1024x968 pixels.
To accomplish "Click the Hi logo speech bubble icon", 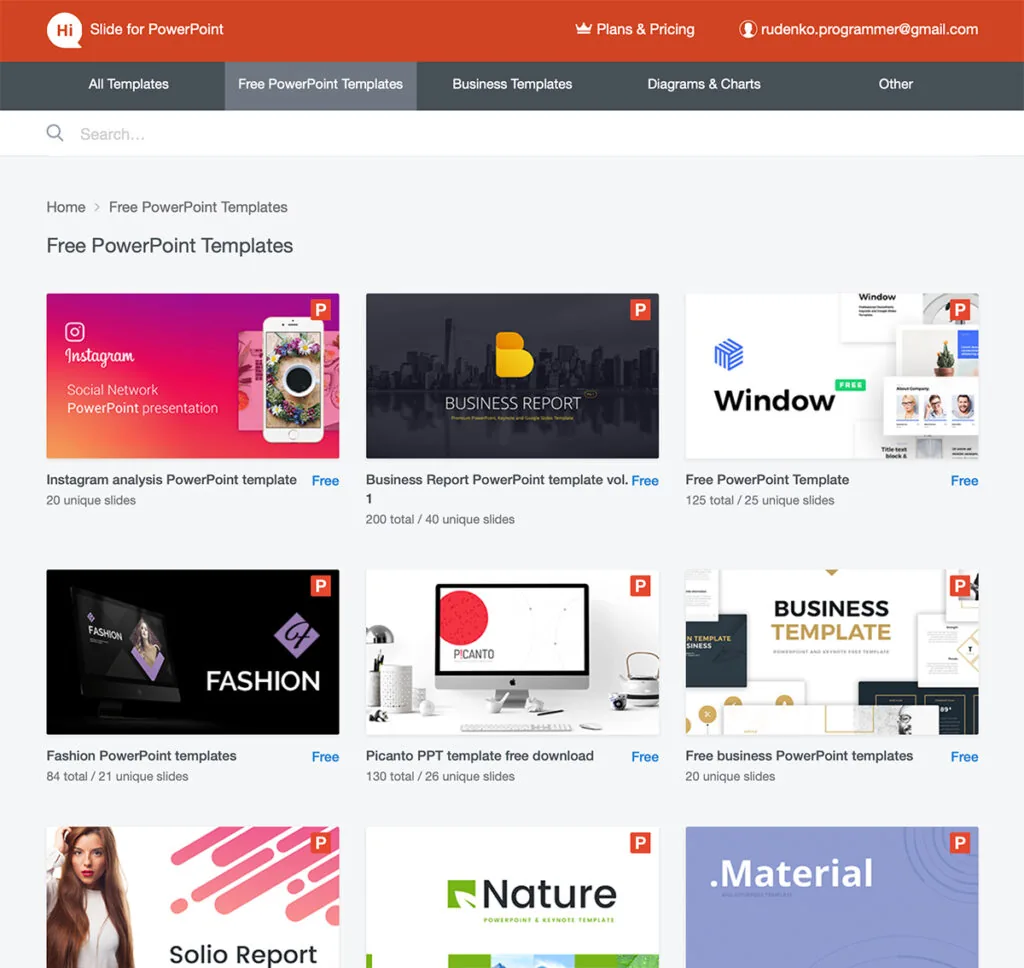I will tap(64, 30).
